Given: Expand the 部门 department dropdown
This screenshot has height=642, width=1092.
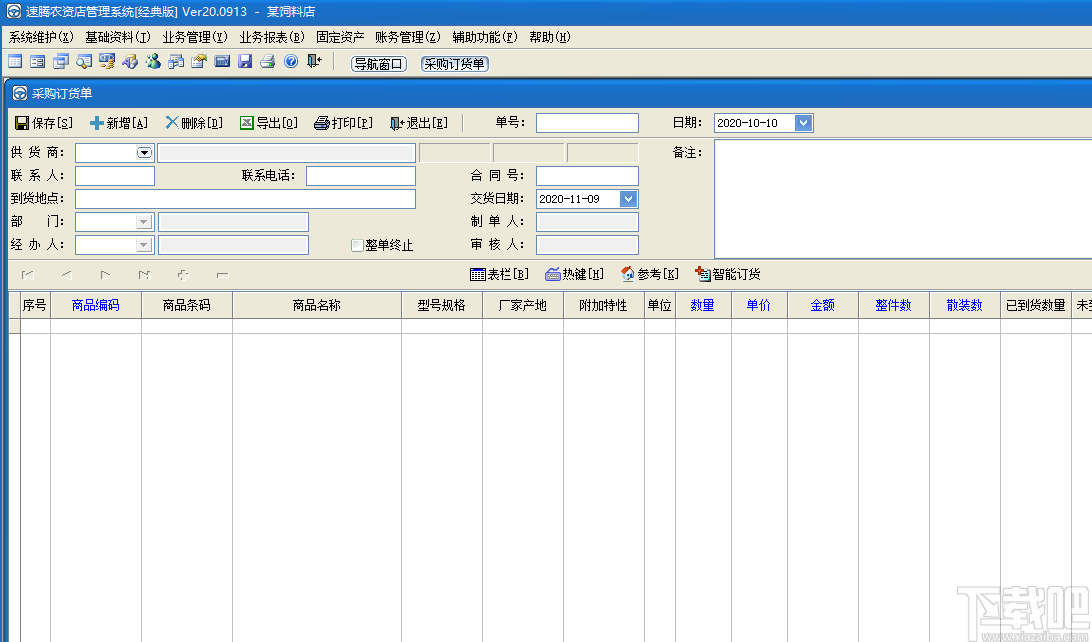Looking at the screenshot, I should pyautogui.click(x=143, y=222).
